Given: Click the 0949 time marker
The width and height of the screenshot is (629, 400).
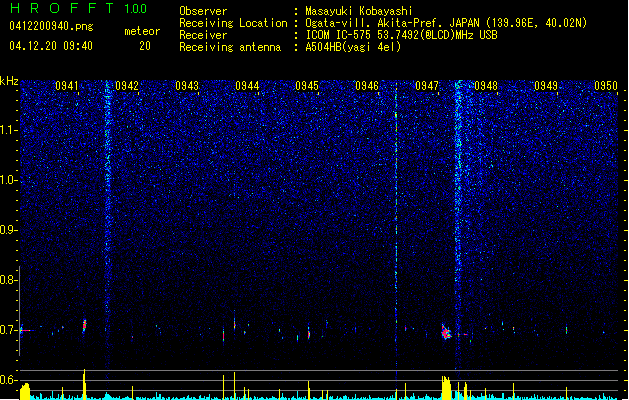Looking at the screenshot, I should tap(546, 86).
